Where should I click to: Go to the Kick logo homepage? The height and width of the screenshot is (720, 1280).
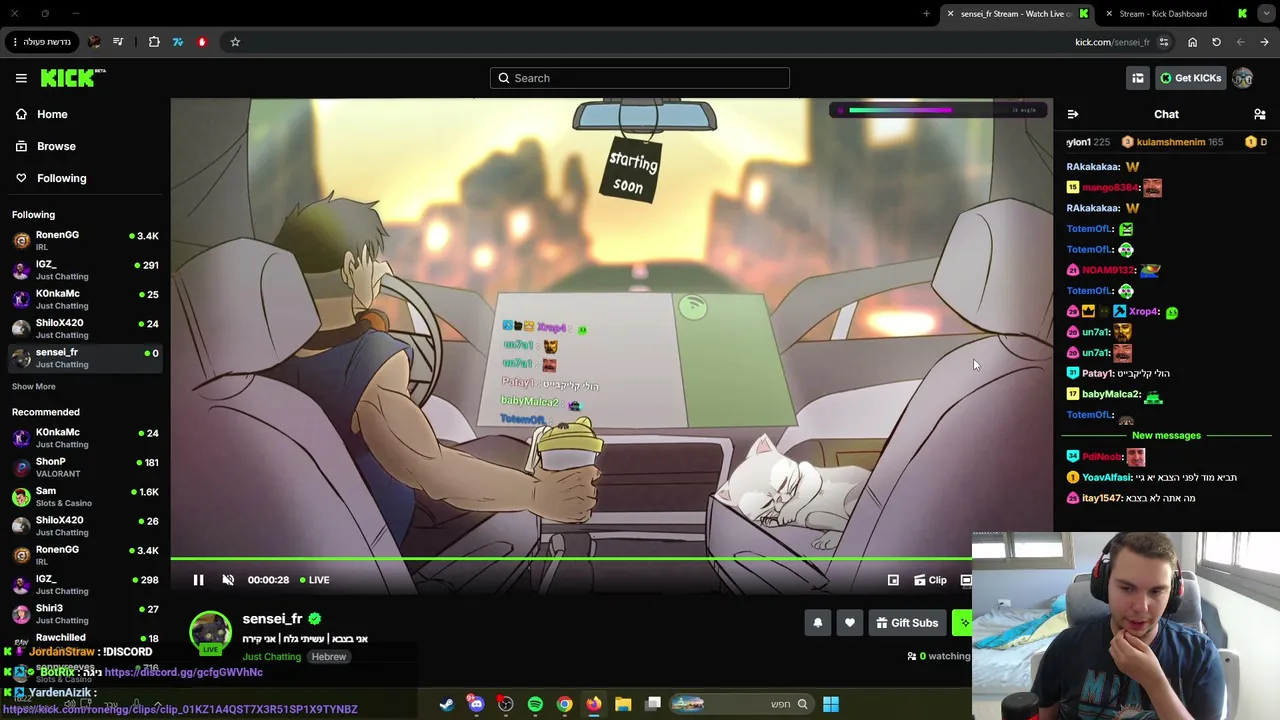pyautogui.click(x=73, y=78)
